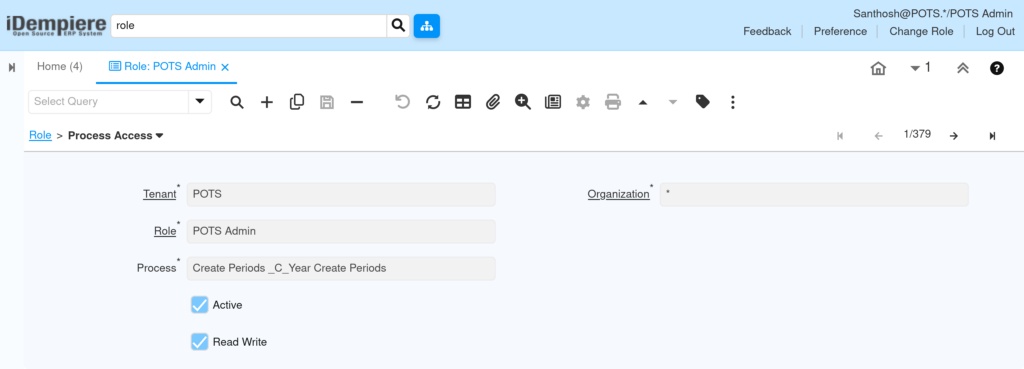Go to parent record up triangle
The image size is (1024, 369).
pos(643,103)
